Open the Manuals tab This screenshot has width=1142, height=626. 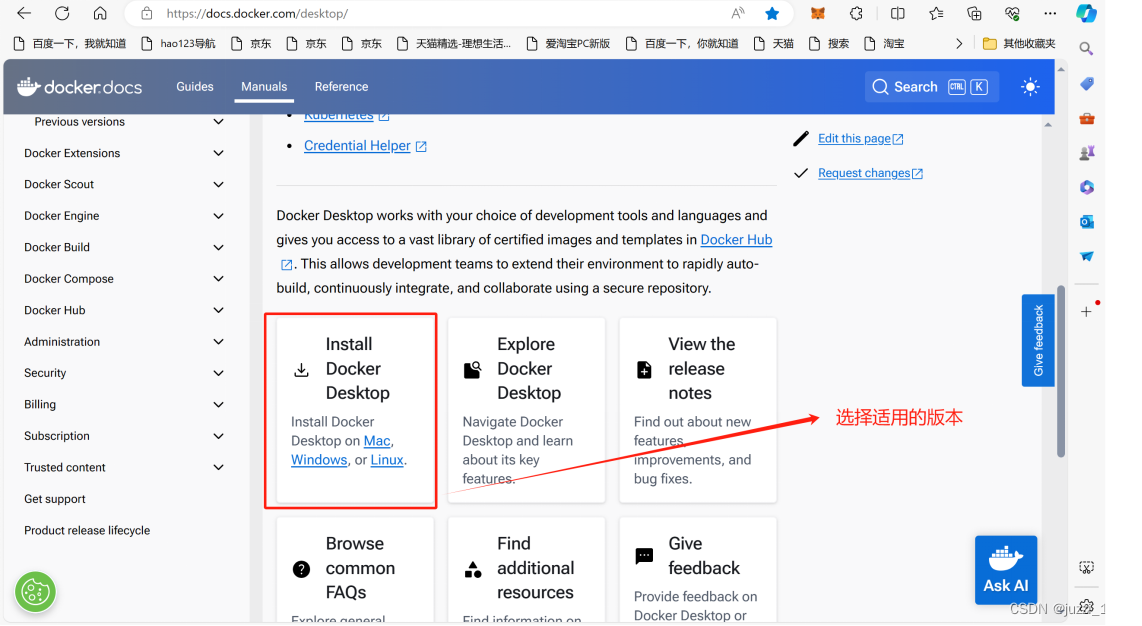264,87
